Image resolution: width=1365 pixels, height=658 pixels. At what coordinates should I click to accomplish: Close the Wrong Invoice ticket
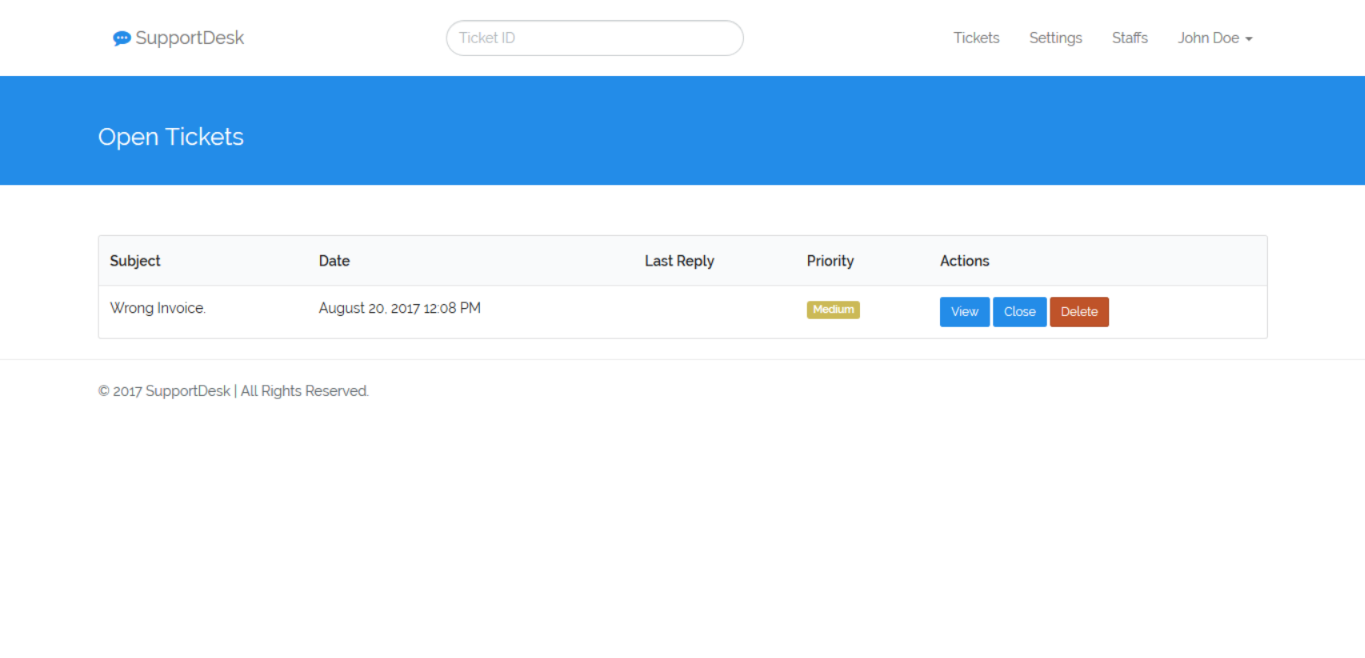1019,311
